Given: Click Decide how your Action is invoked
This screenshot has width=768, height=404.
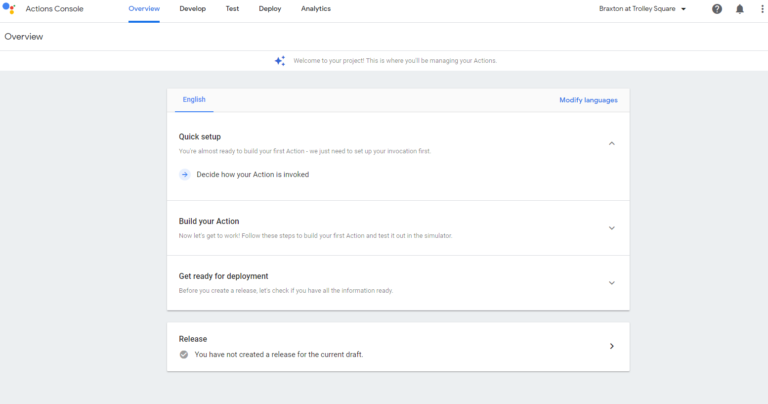Looking at the screenshot, I should point(253,174).
